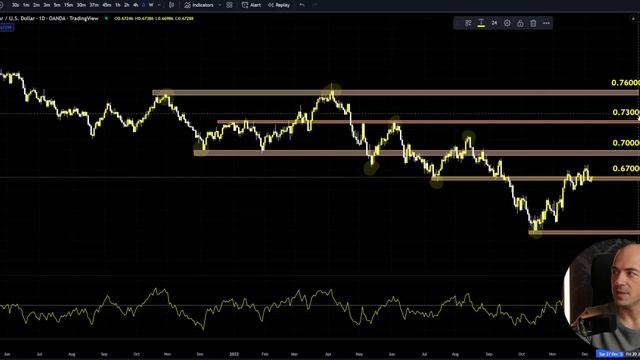
Task: Click the undo arrow
Action: 302,5
